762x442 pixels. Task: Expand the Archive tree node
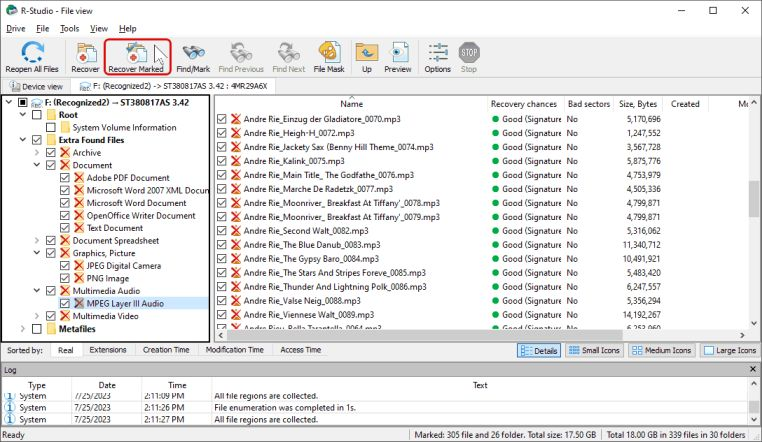pyautogui.click(x=37, y=153)
